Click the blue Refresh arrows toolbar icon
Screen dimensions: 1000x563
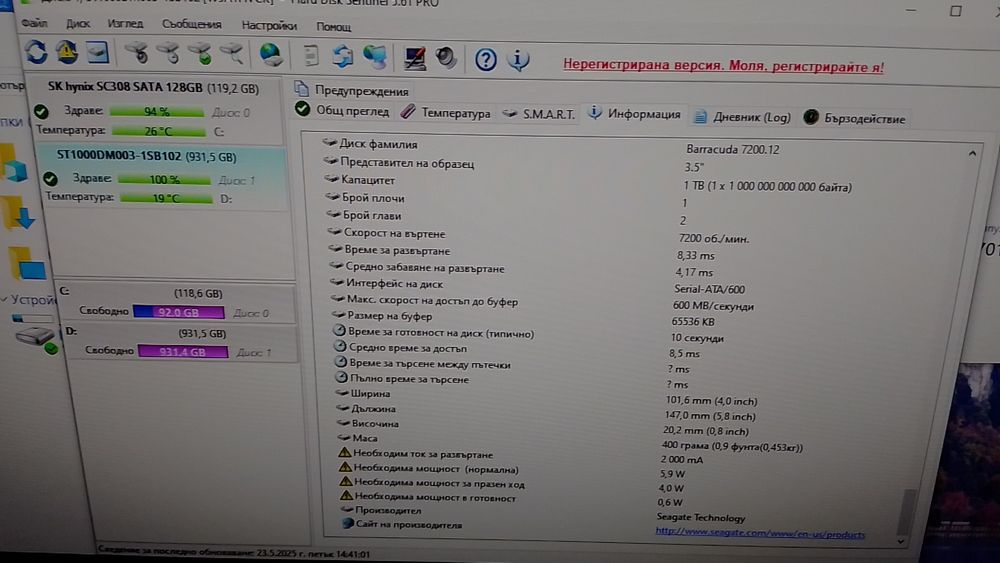point(36,52)
